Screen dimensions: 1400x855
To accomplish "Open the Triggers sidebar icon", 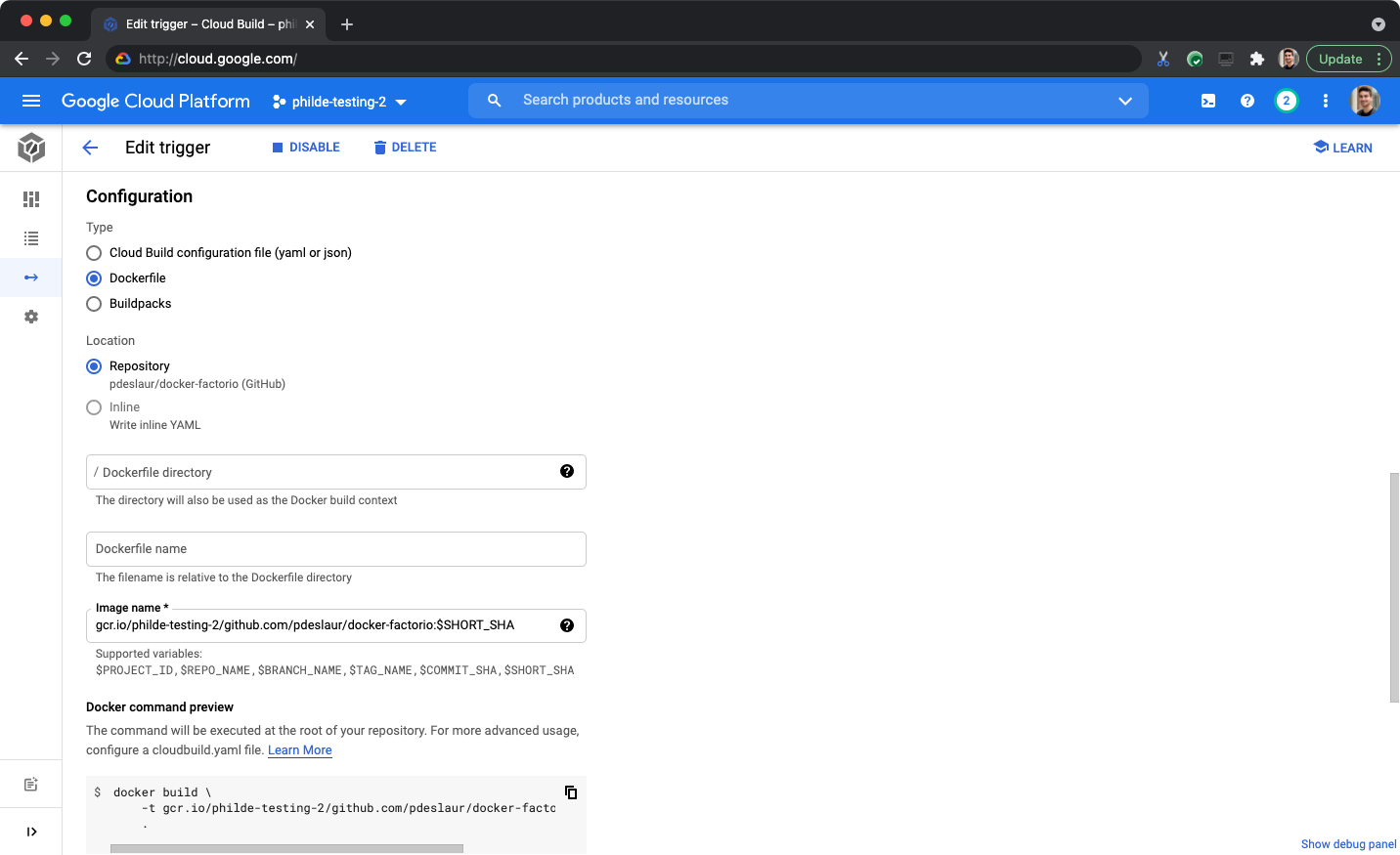I will (x=31, y=278).
